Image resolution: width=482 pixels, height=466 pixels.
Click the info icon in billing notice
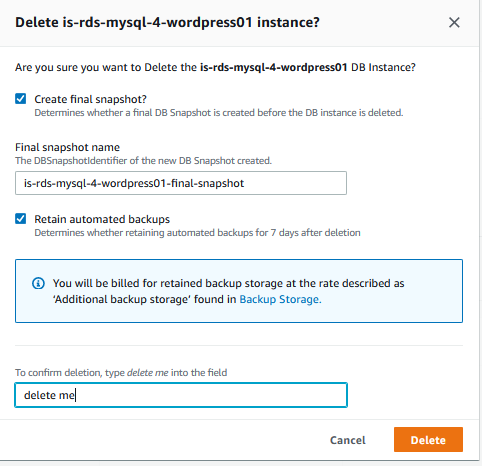pos(38,283)
